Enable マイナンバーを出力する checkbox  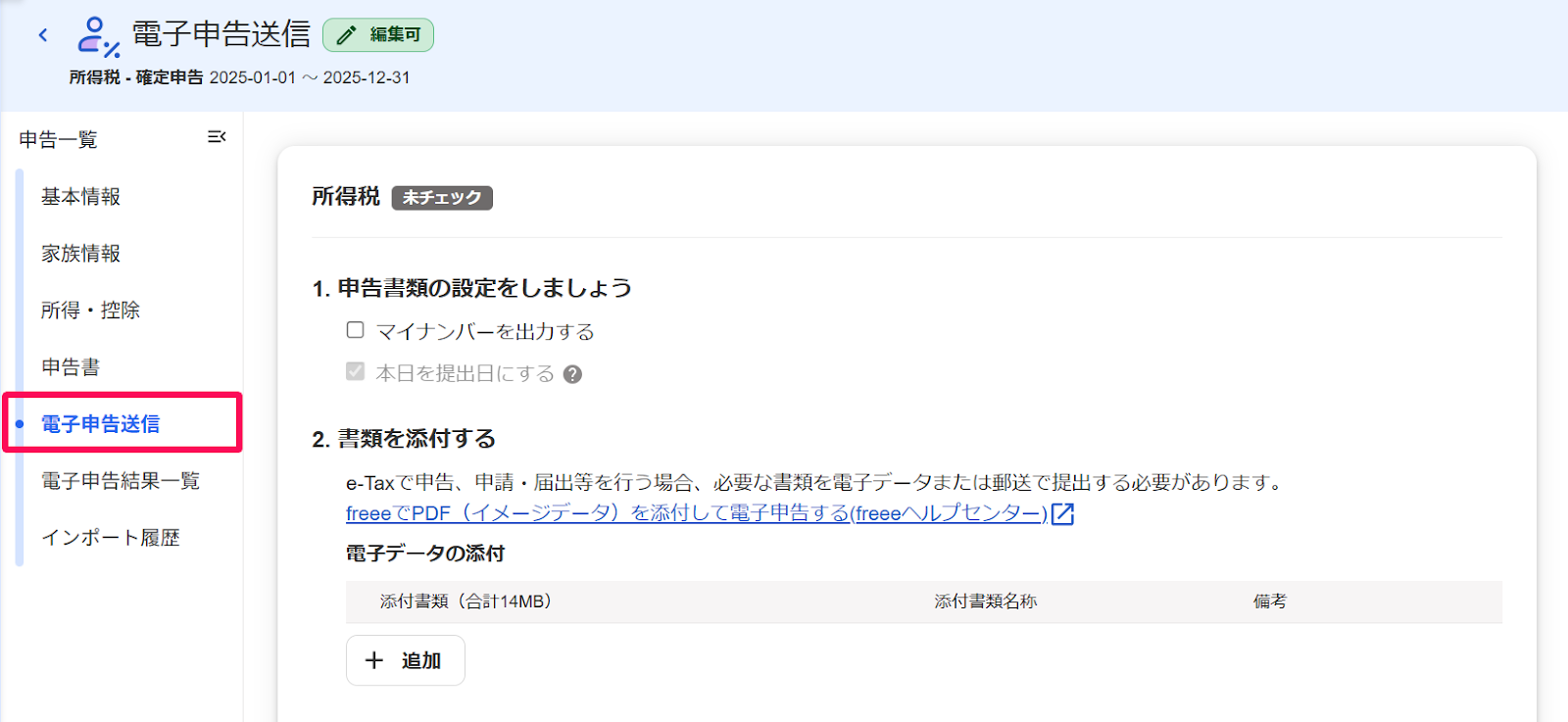pos(355,330)
